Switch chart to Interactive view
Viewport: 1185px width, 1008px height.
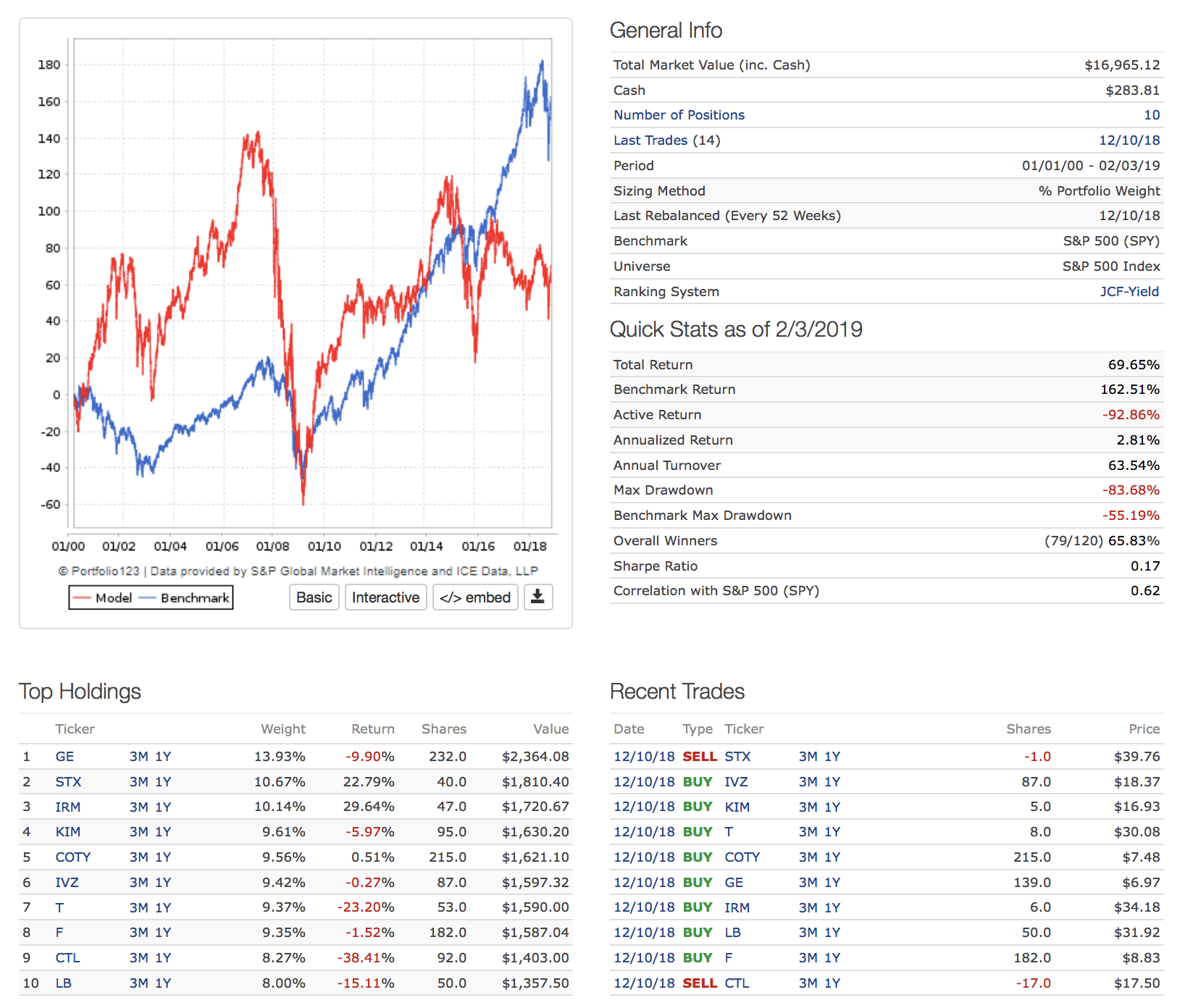point(385,597)
